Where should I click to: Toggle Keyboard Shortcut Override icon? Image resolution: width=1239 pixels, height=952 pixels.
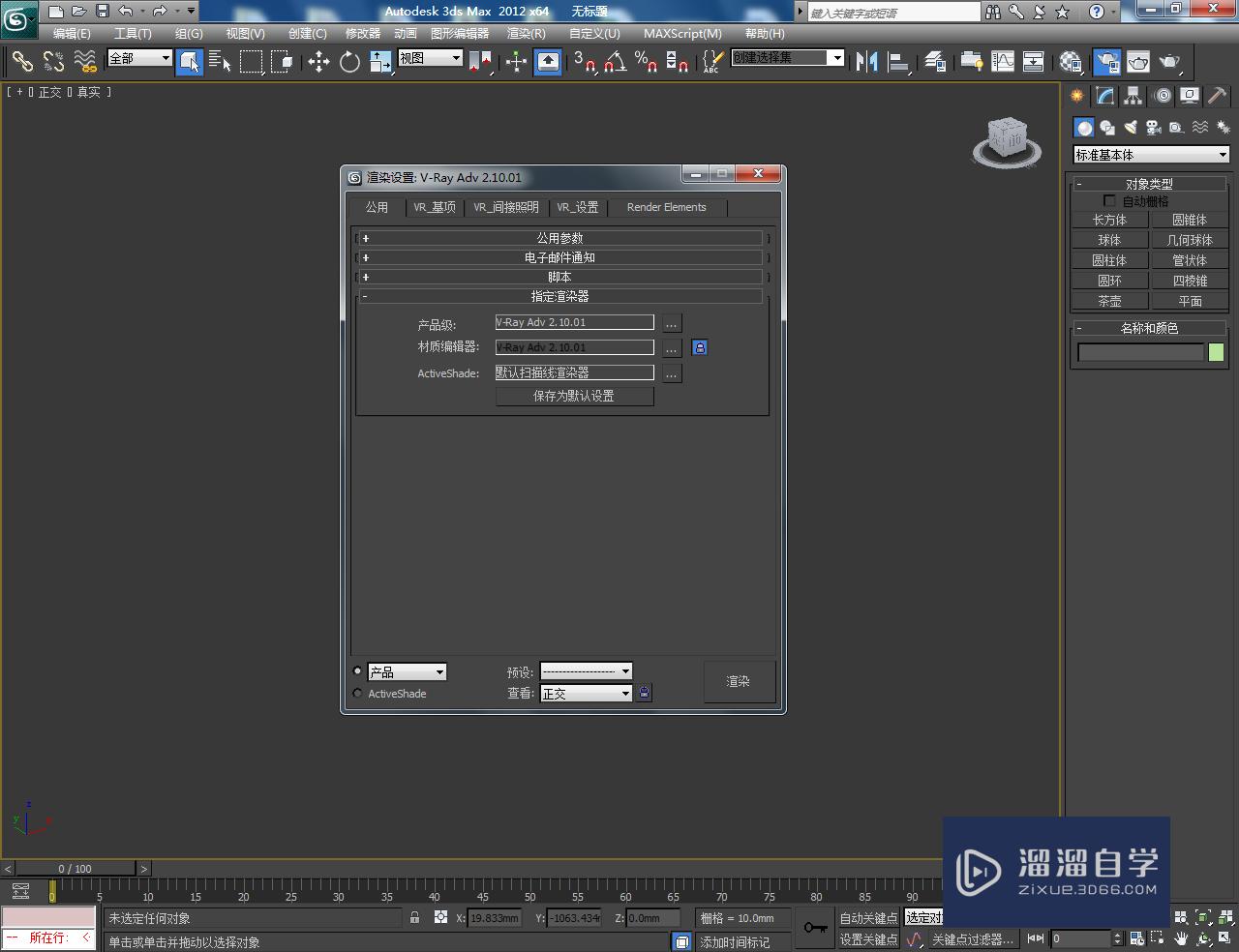(548, 62)
